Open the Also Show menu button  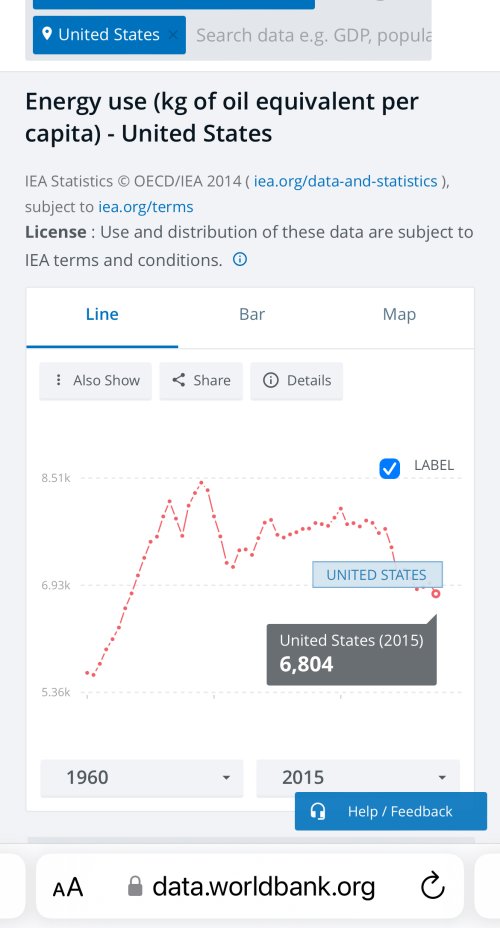[96, 381]
